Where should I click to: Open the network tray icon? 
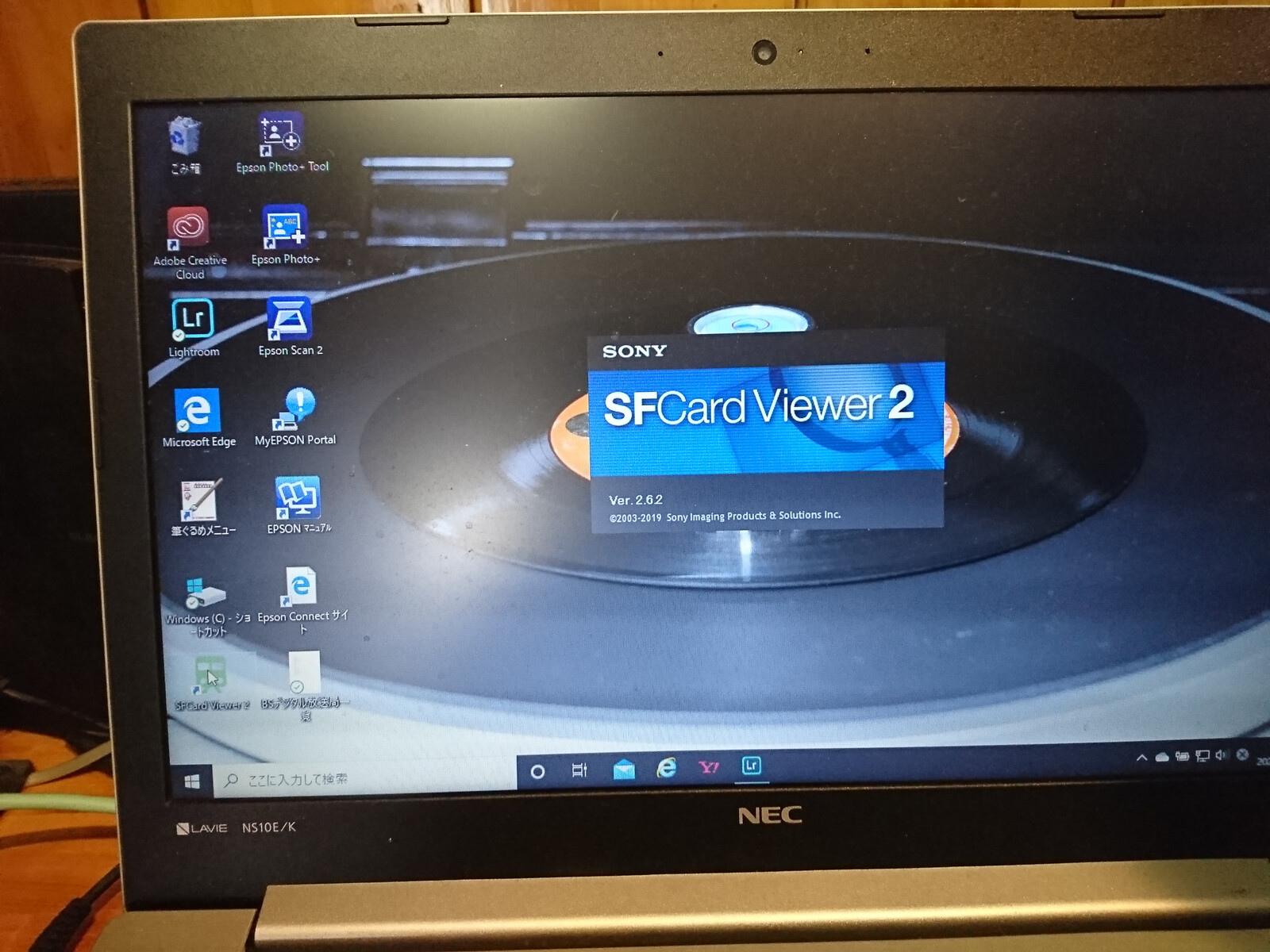1203,756
